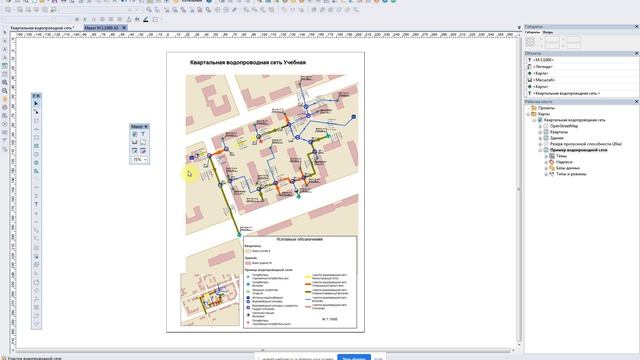Screen dimensions: 640x360
Task: Close the floating Макет toolbar
Action: (146, 127)
